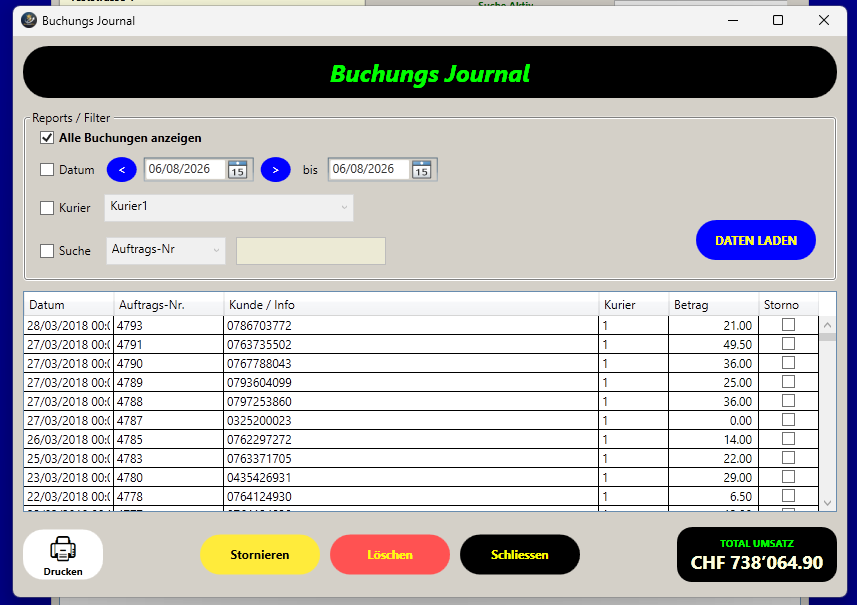Uncheck Alle Buchungen anzeigen
Viewport: 857px width, 605px height.
(x=47, y=138)
